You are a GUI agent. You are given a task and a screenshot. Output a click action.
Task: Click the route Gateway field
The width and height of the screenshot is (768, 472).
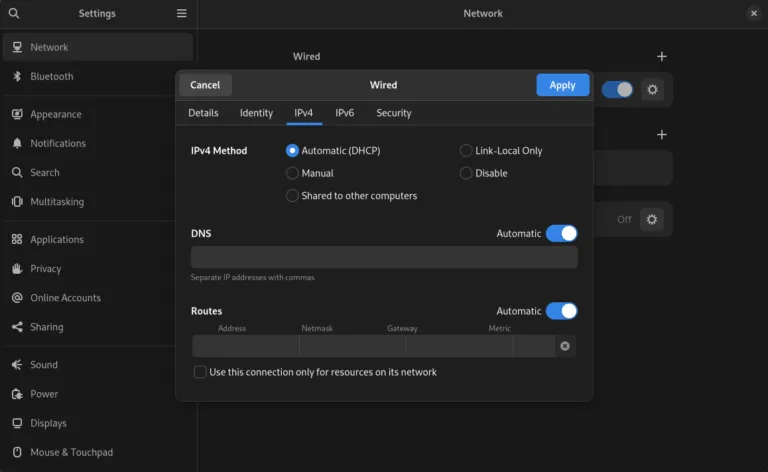[x=459, y=346]
